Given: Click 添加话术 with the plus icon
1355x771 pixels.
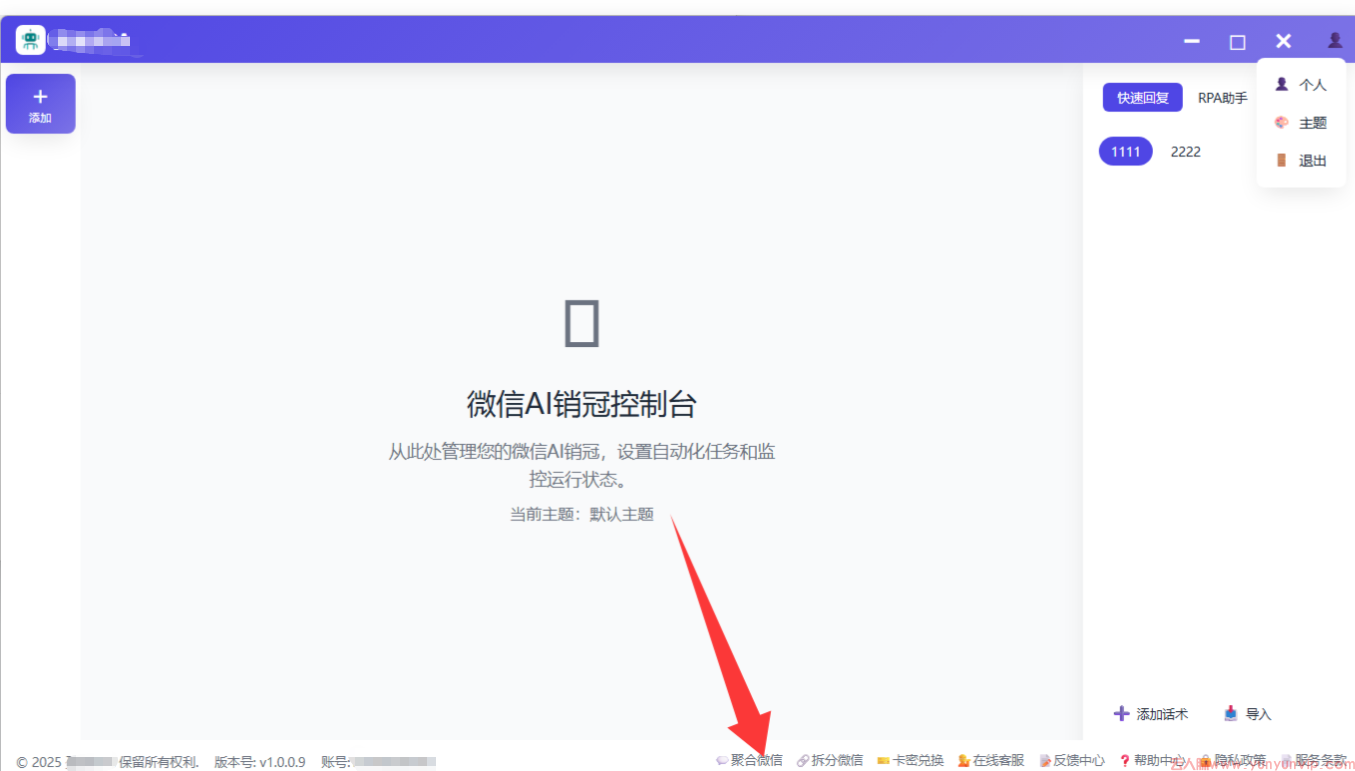Looking at the screenshot, I should 1151,714.
